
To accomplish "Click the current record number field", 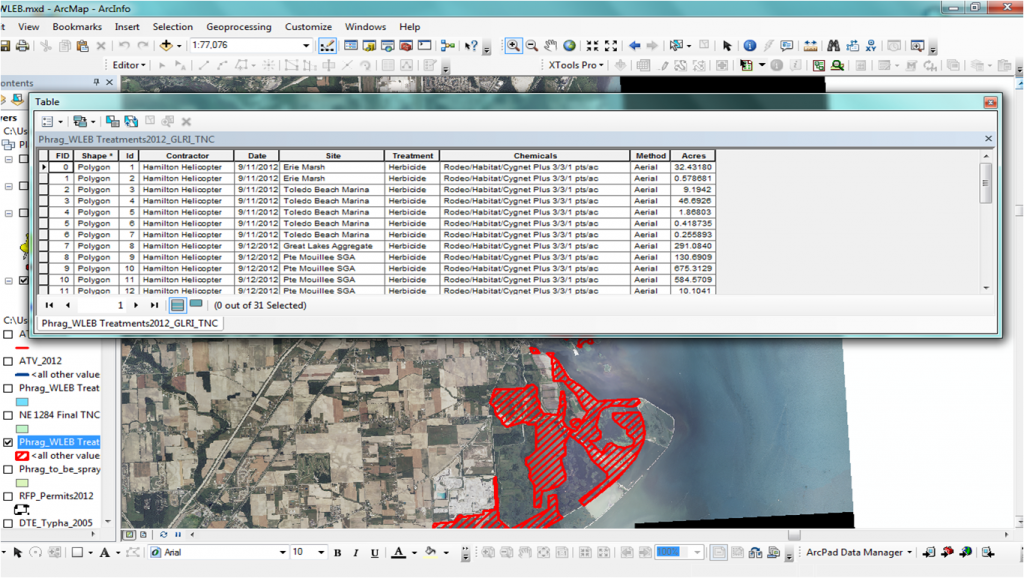I will [x=102, y=305].
